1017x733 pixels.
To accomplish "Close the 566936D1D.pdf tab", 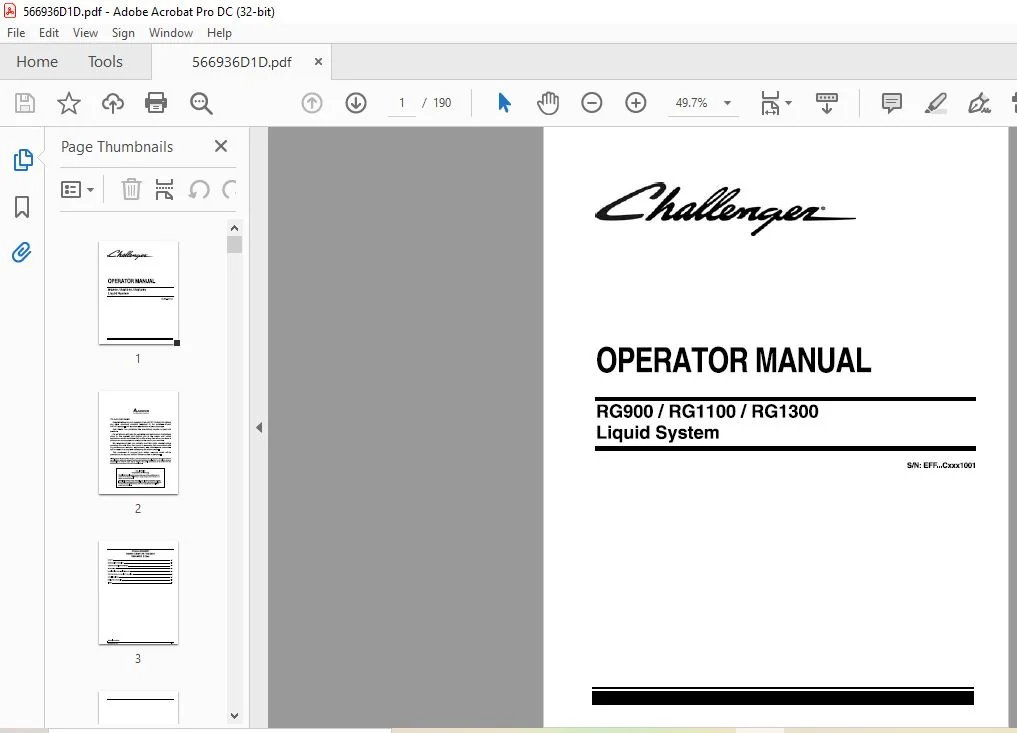I will (318, 62).
